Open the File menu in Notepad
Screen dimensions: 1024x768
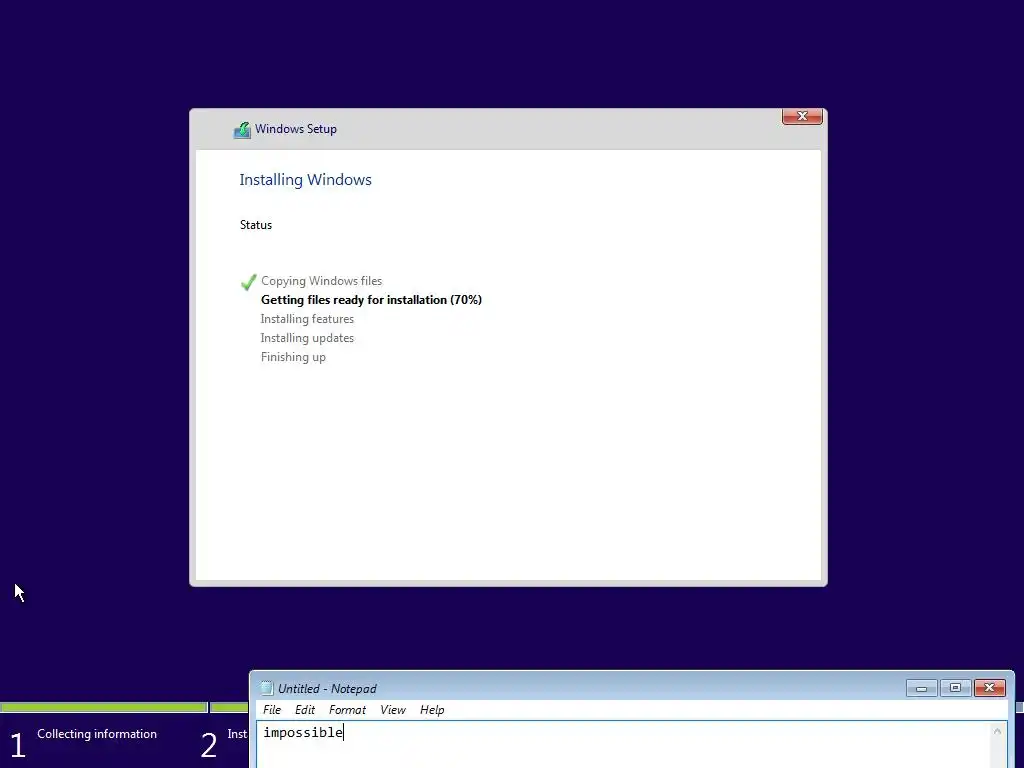coord(272,710)
